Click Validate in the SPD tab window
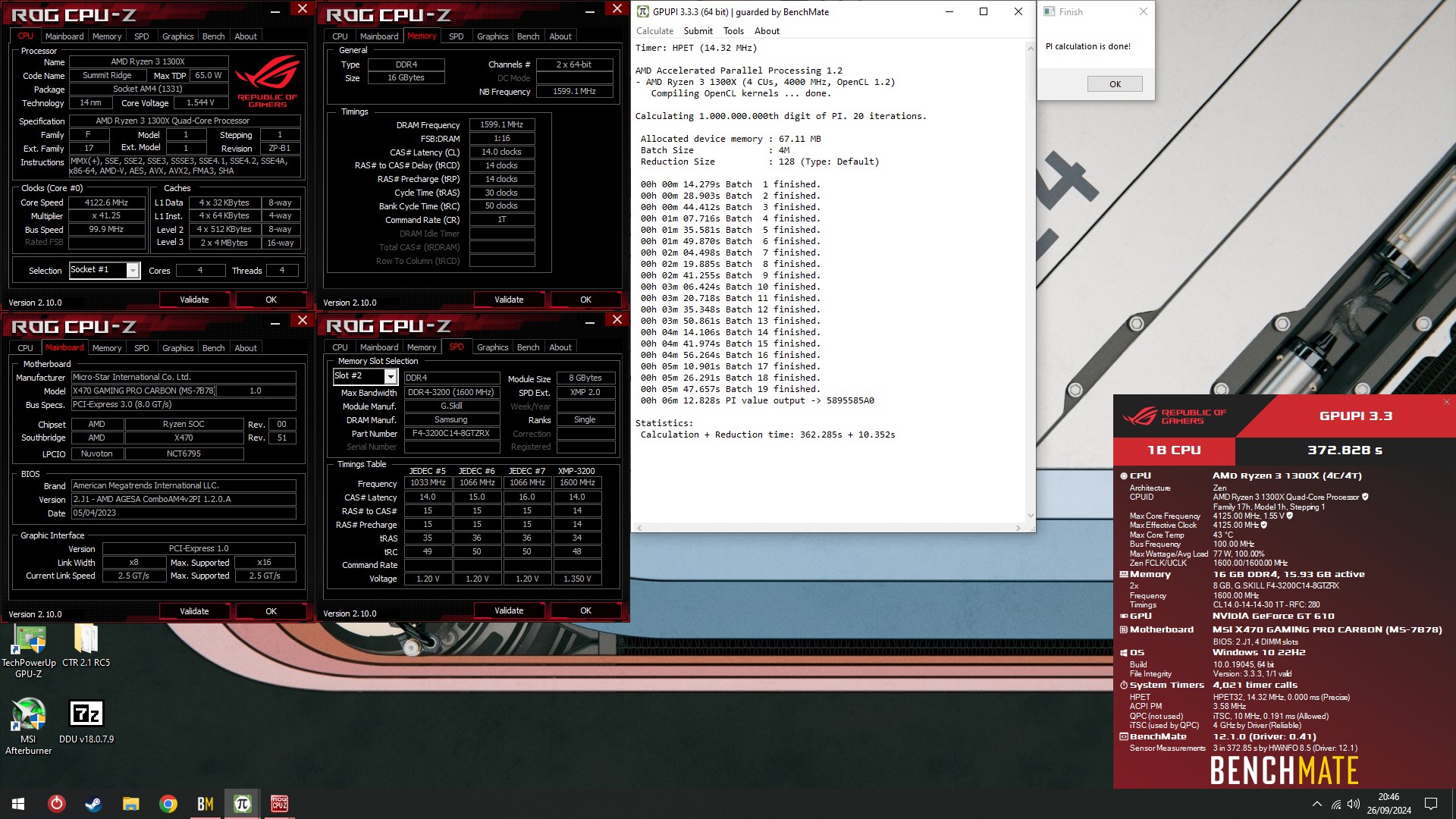 pos(509,610)
